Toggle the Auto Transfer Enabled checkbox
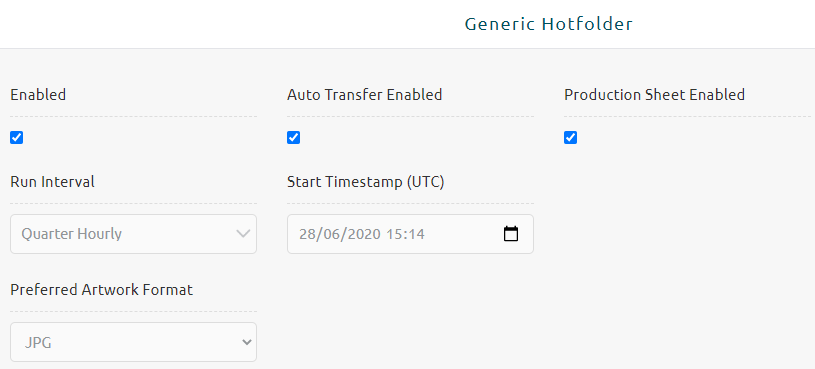 point(294,138)
